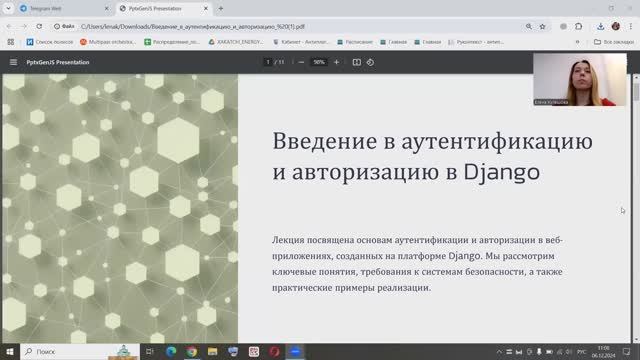Open a new browser tab
Viewport: 640px width, 360px height.
[220, 8]
